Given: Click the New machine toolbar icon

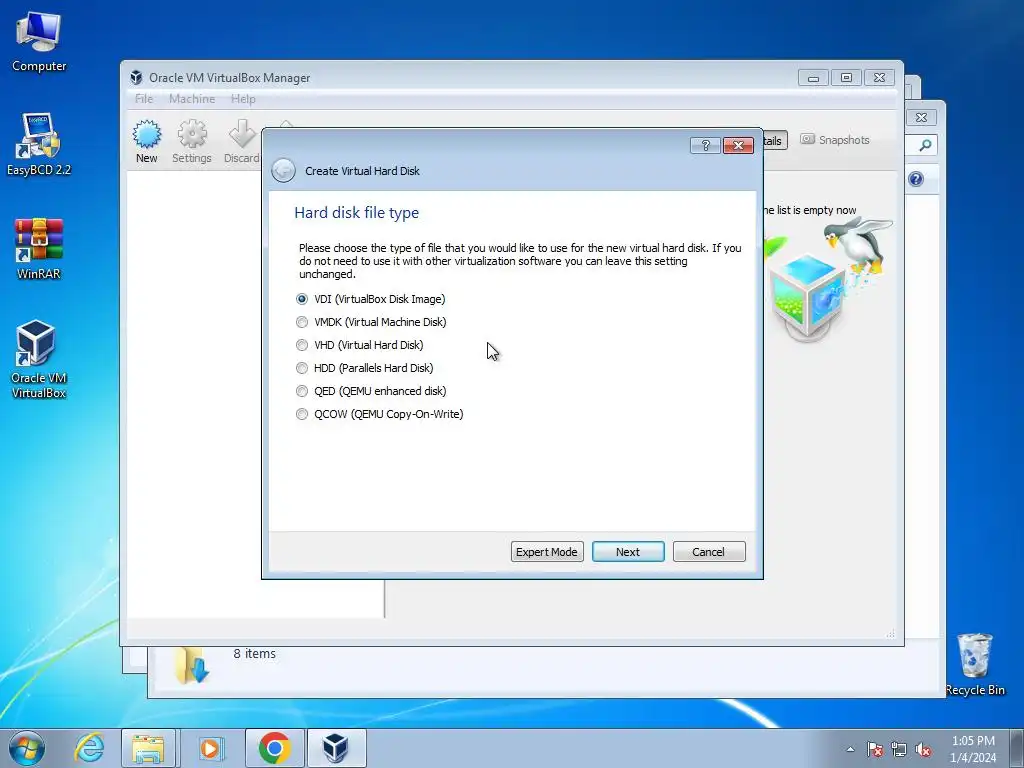Looking at the screenshot, I should [147, 141].
